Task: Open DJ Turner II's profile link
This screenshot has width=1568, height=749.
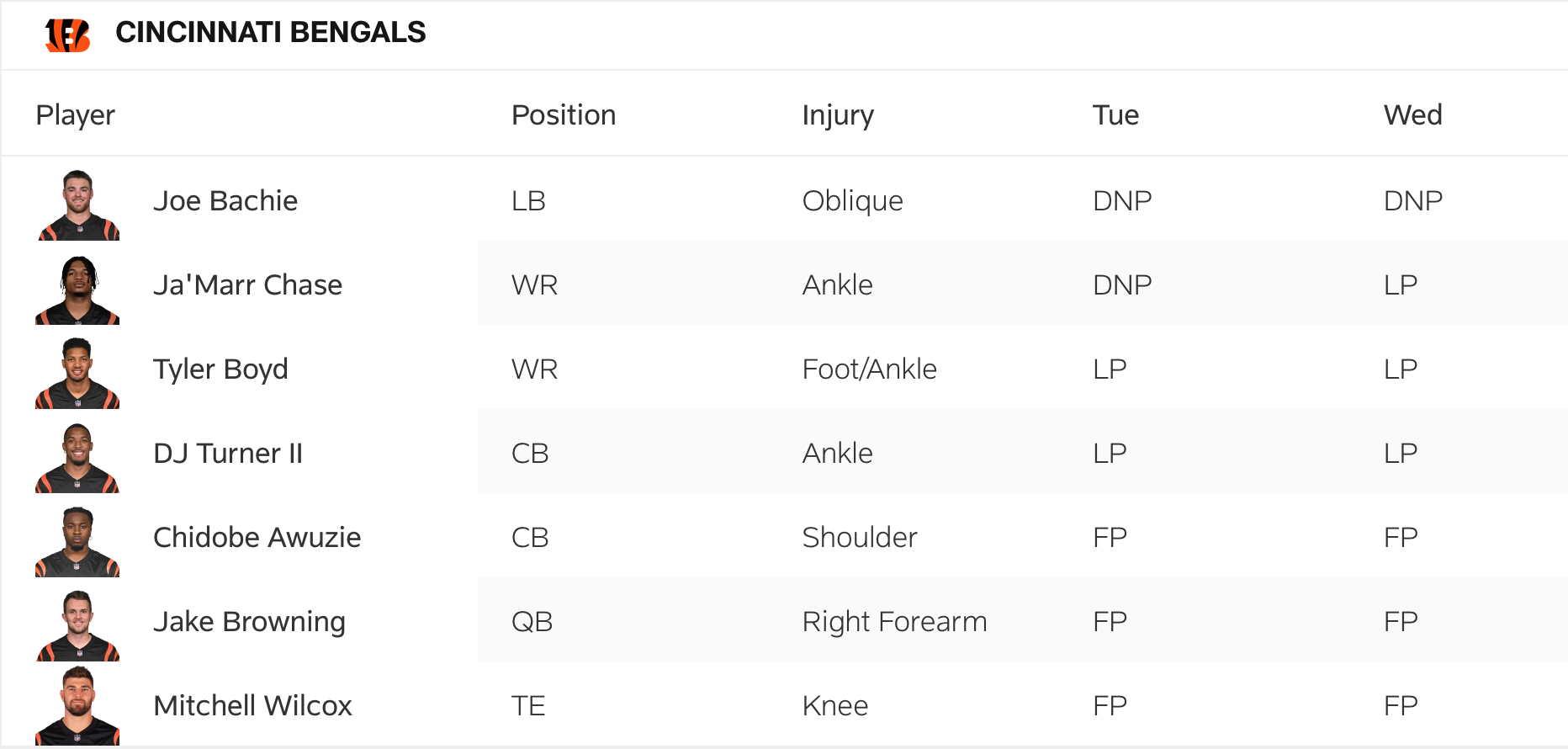Action: point(228,454)
